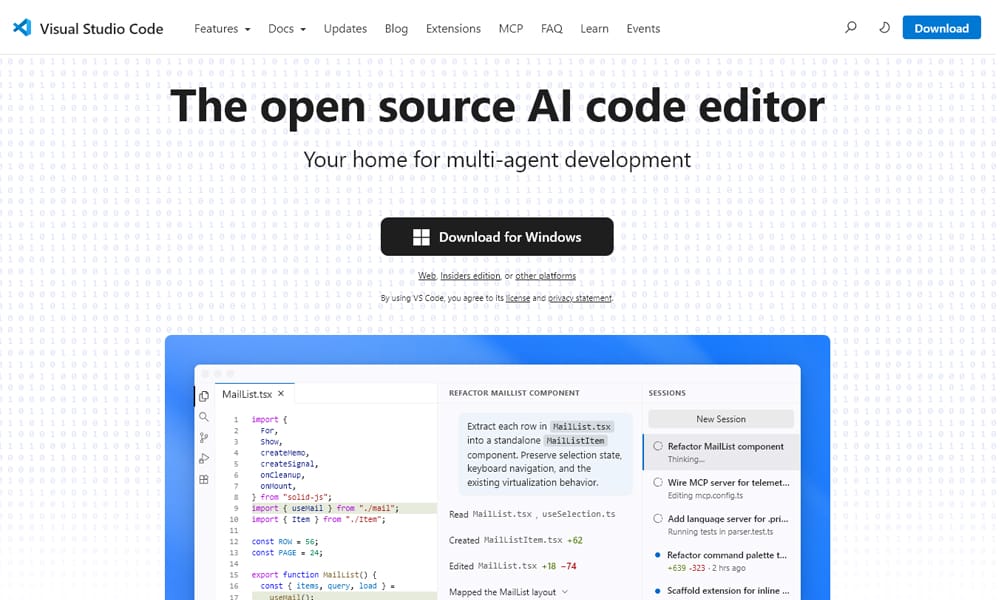
Task: Open the privacy statement link
Action: click(x=580, y=298)
